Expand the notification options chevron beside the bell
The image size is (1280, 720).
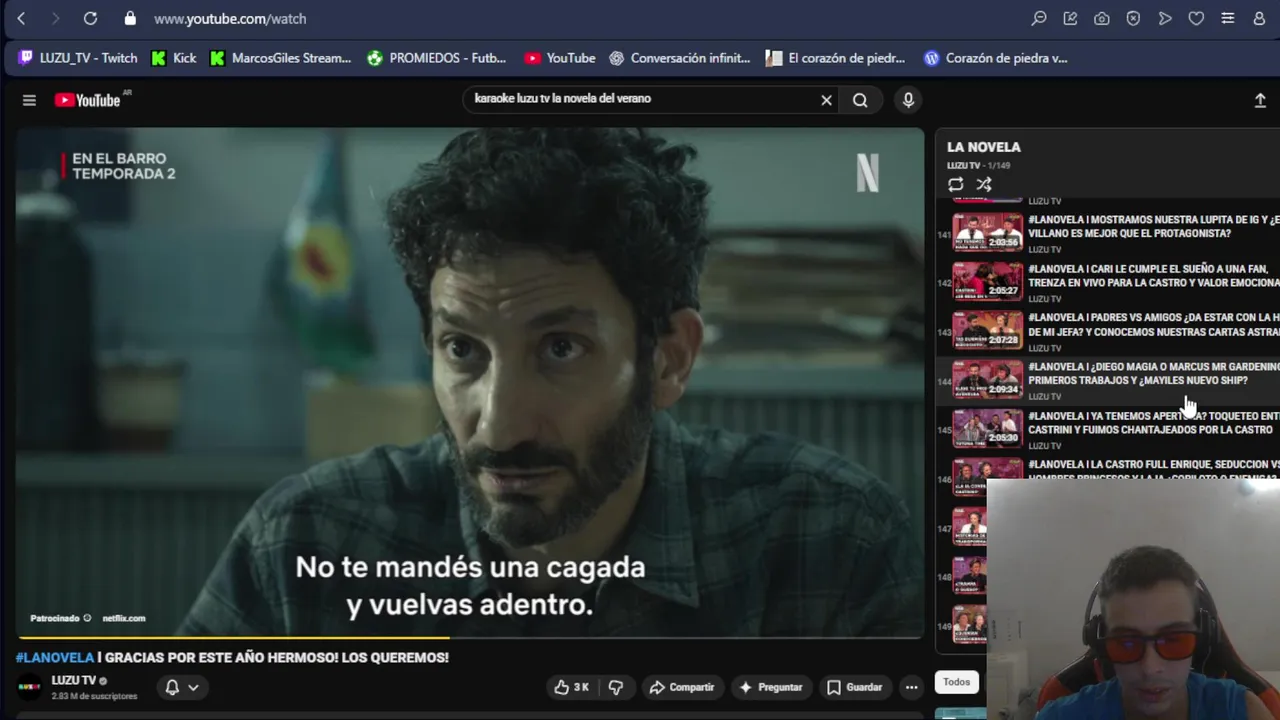[x=193, y=687]
